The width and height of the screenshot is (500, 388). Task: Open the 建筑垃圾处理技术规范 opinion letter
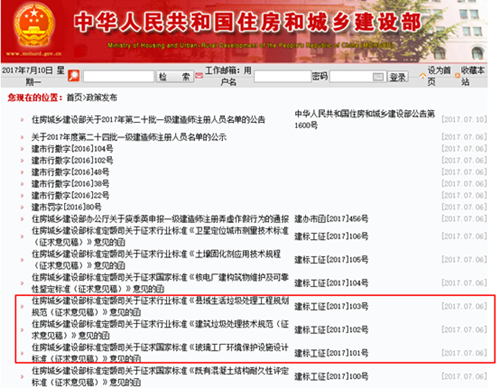[x=160, y=330]
